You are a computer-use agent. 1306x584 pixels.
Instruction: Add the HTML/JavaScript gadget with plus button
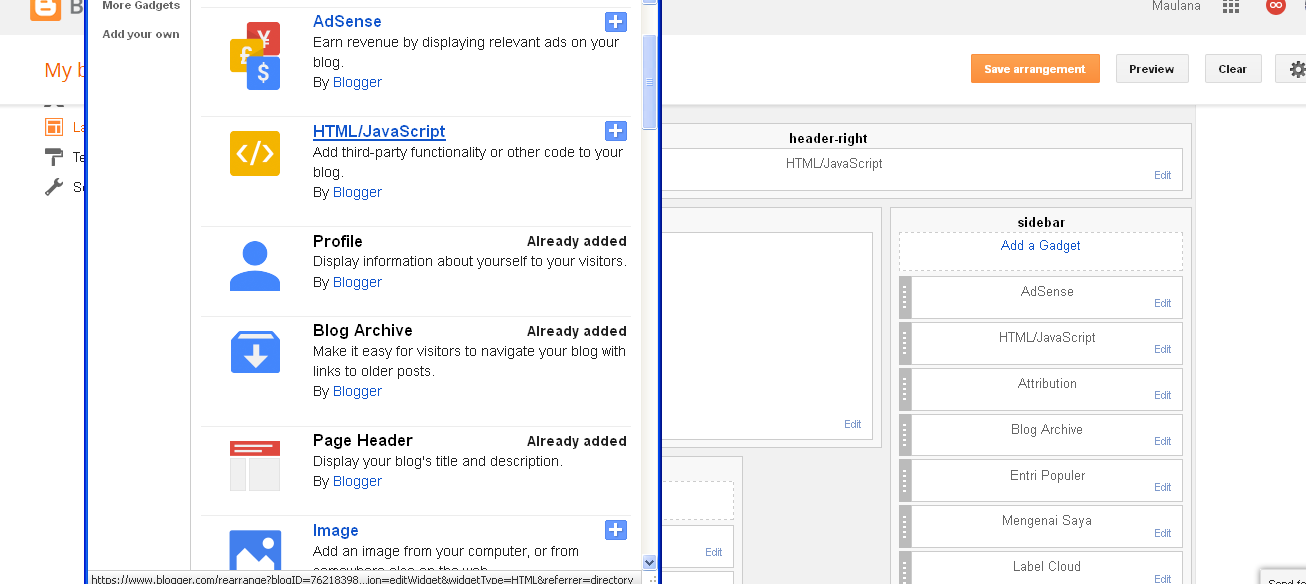click(x=616, y=131)
